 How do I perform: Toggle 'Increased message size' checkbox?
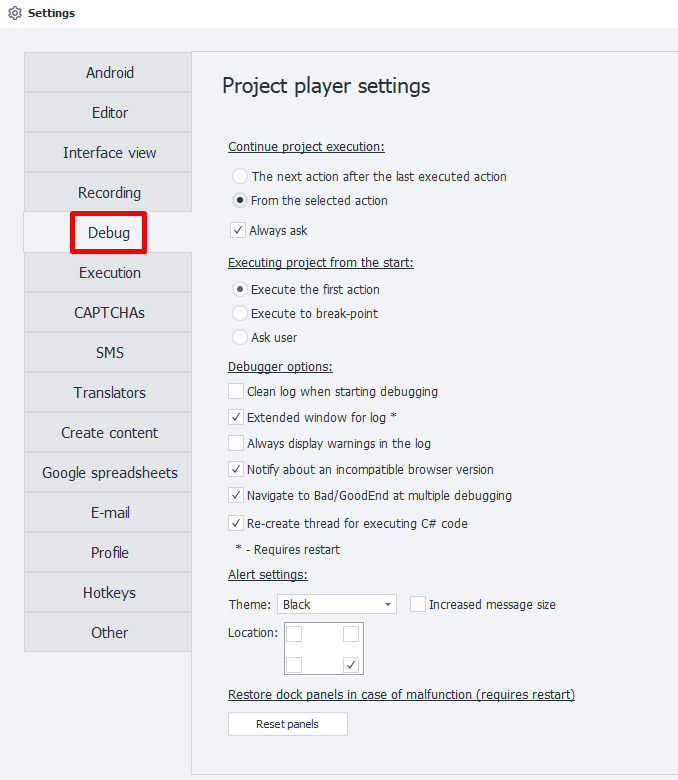tap(418, 604)
